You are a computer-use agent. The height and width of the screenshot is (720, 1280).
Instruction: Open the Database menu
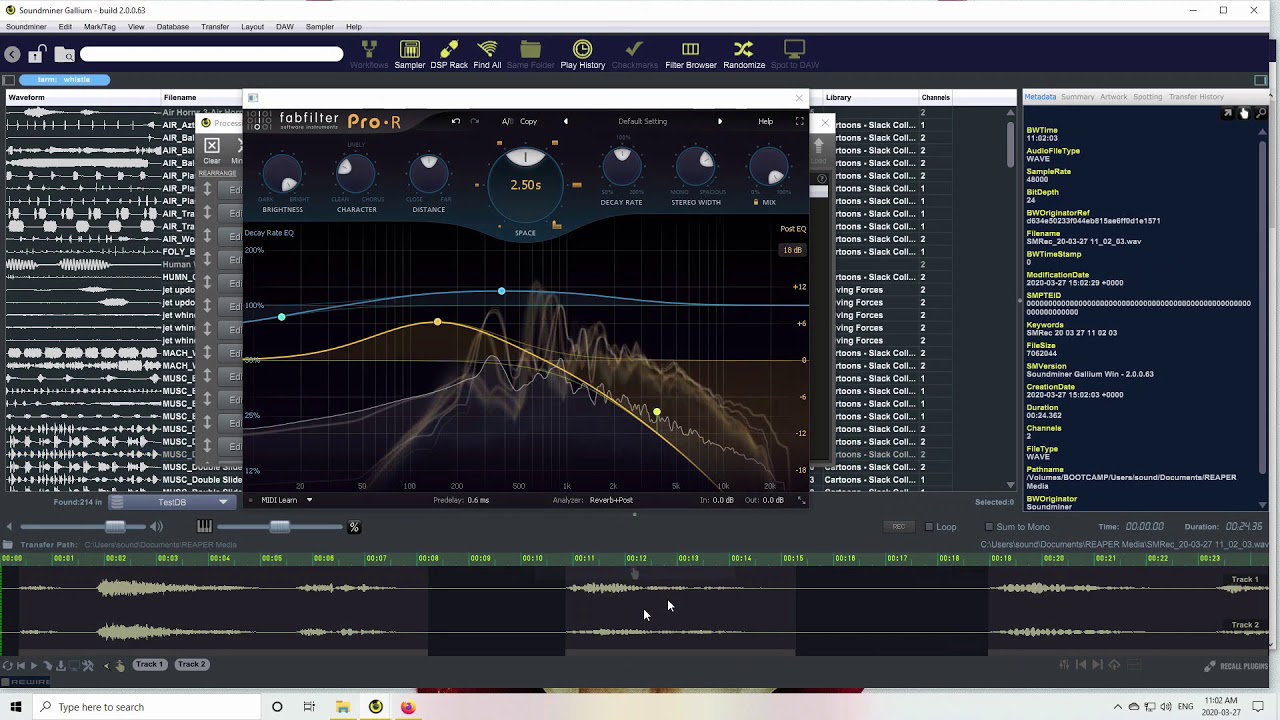tap(172, 27)
